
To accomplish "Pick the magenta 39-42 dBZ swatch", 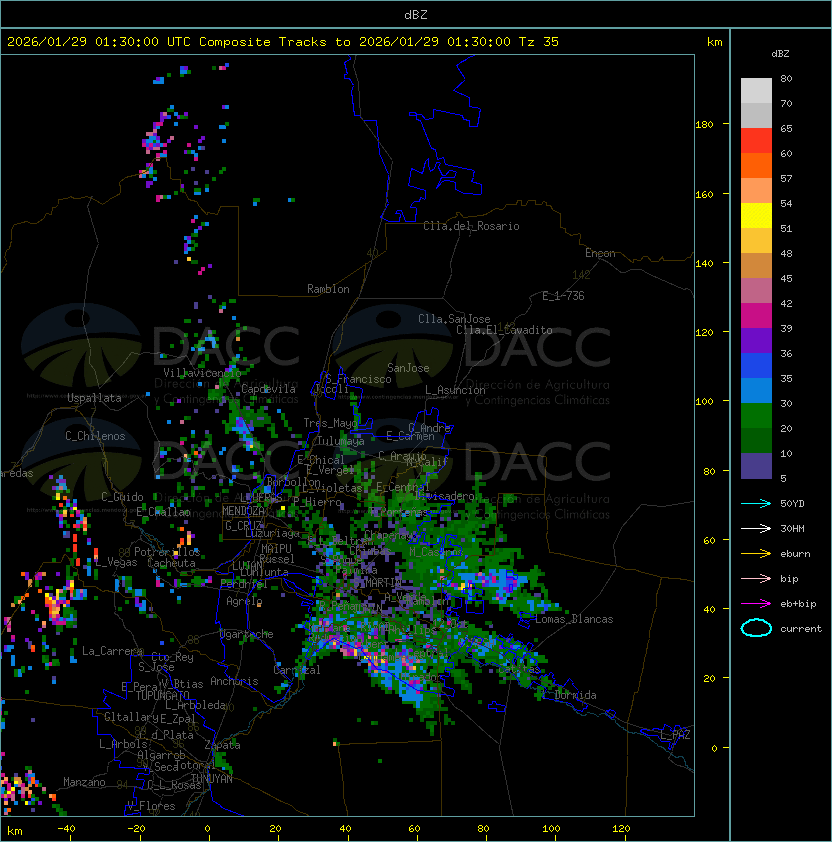I will [x=756, y=316].
